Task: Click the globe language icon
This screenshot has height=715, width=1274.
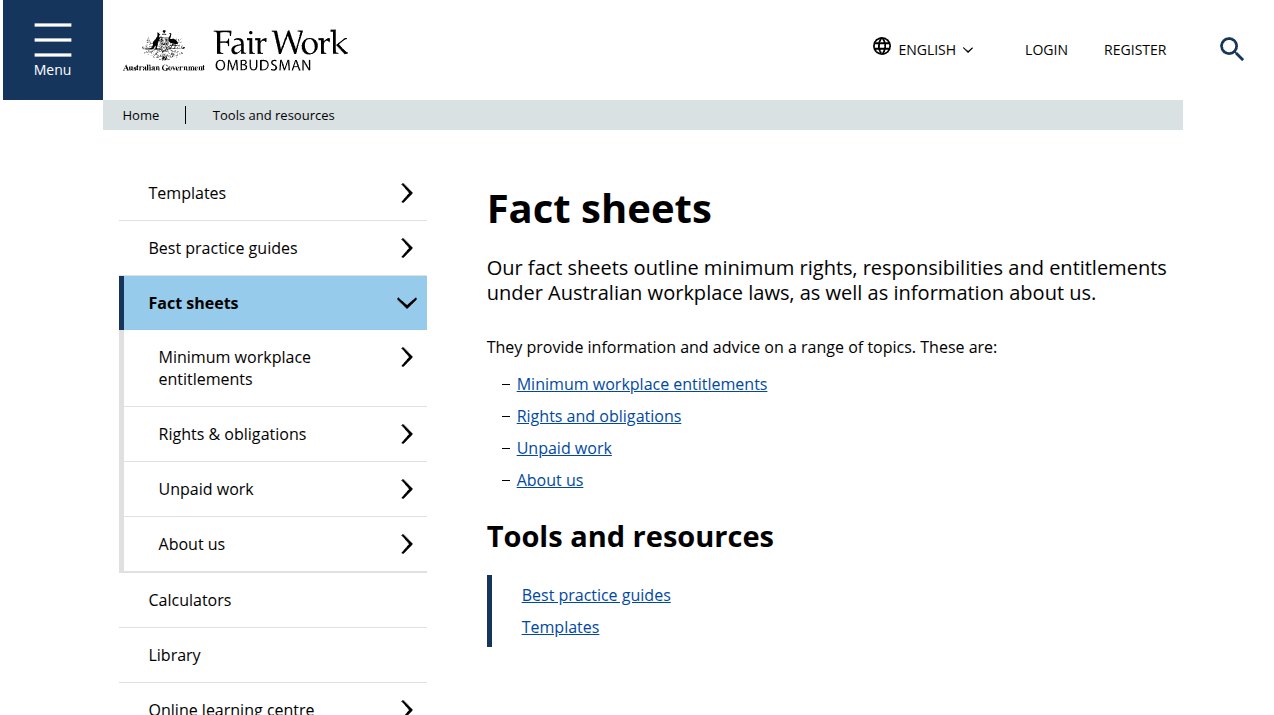Action: (x=881, y=47)
